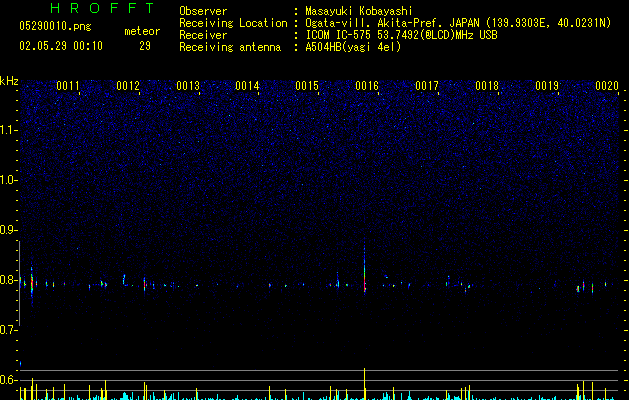
Task: Click the 0019 time marker
Action: (x=547, y=86)
